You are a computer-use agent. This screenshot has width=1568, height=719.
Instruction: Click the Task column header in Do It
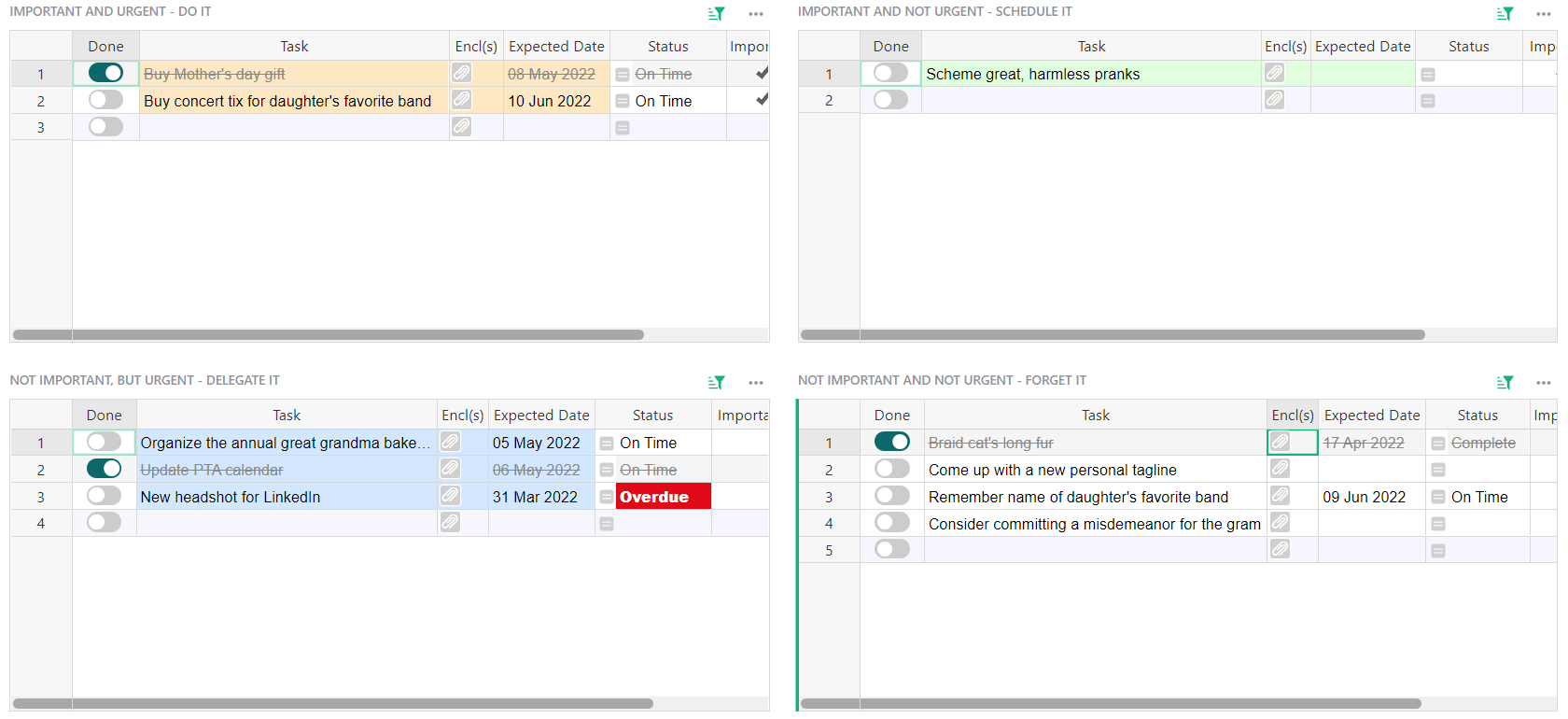coord(294,46)
